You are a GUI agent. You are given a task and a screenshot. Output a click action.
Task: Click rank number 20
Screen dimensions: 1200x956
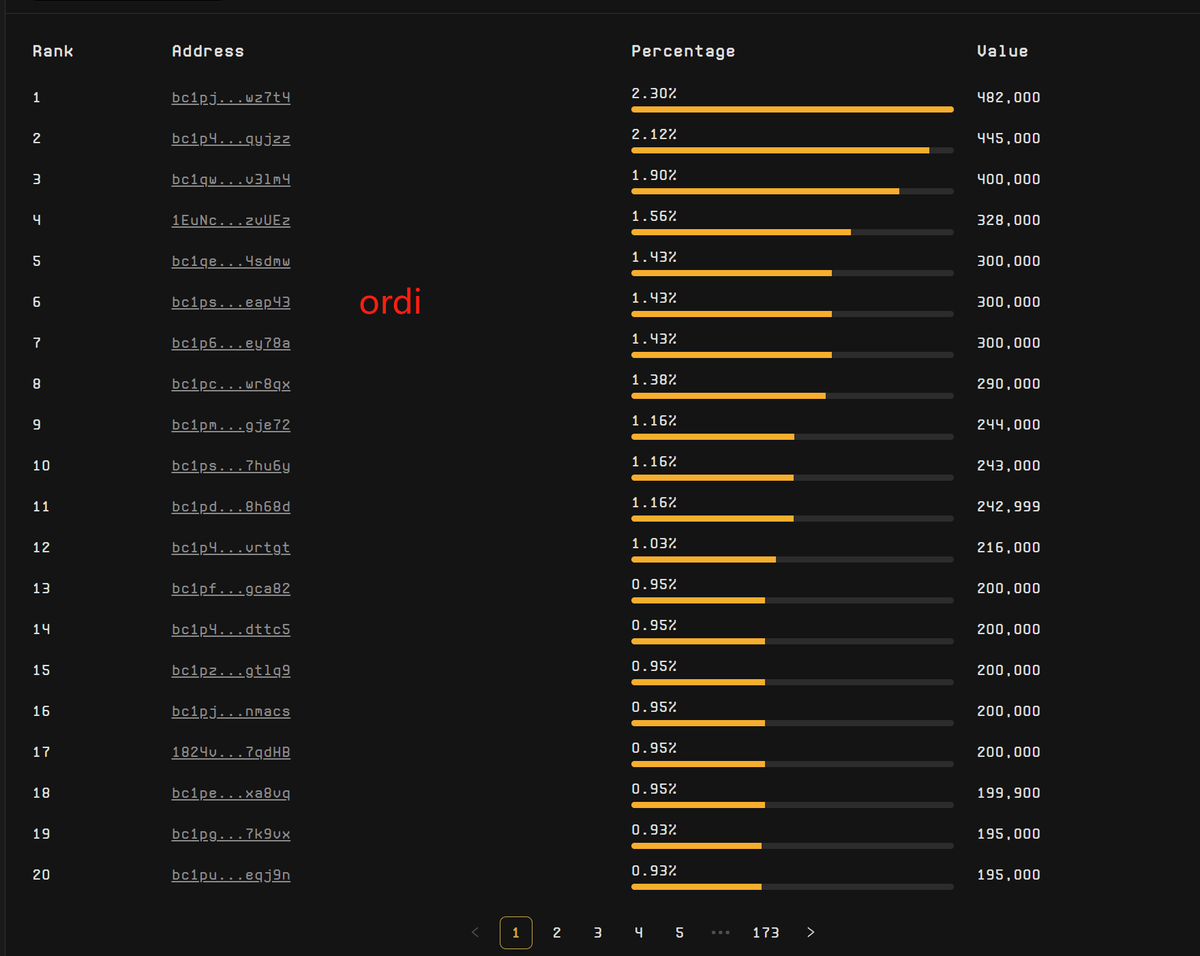pos(41,876)
